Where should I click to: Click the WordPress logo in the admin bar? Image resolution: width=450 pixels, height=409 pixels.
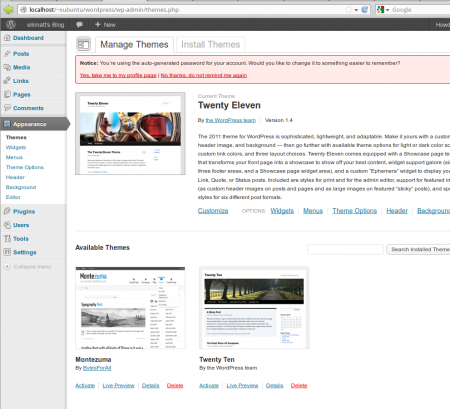(x=11, y=24)
